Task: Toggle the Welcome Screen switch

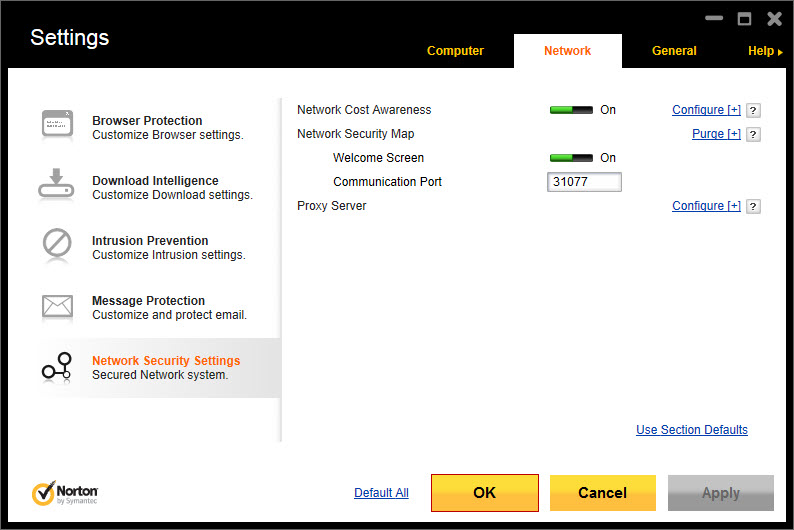Action: click(571, 158)
